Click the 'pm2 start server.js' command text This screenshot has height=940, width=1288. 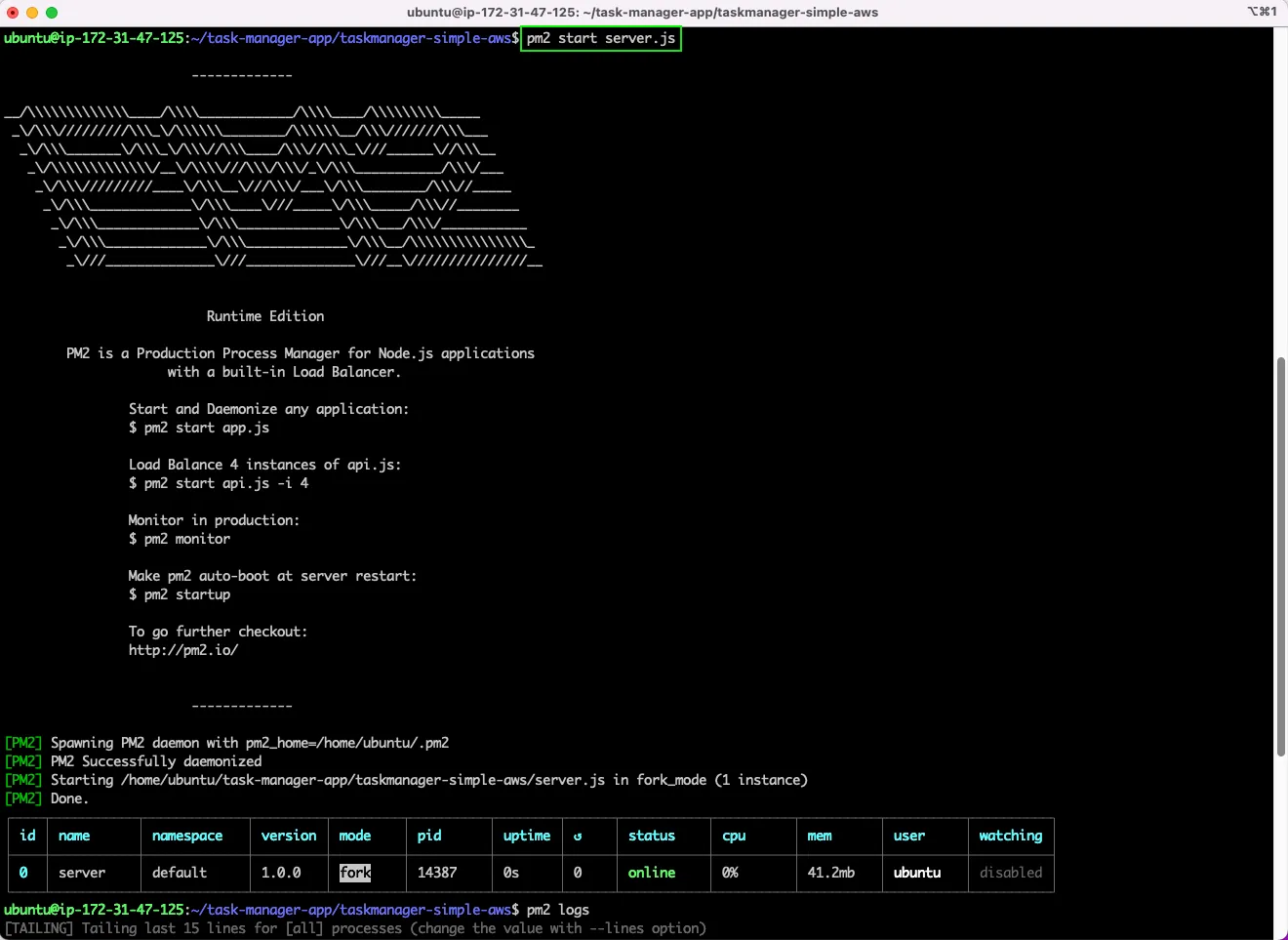601,39
